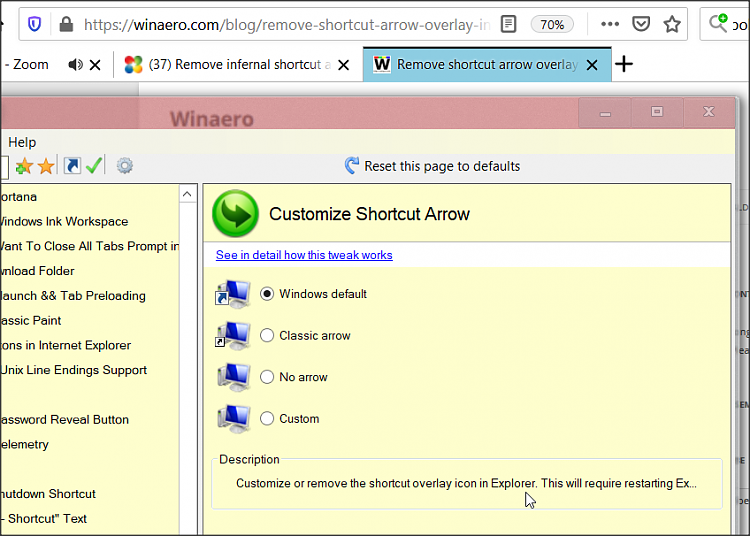Click the No arrow computer icon

click(x=233, y=377)
